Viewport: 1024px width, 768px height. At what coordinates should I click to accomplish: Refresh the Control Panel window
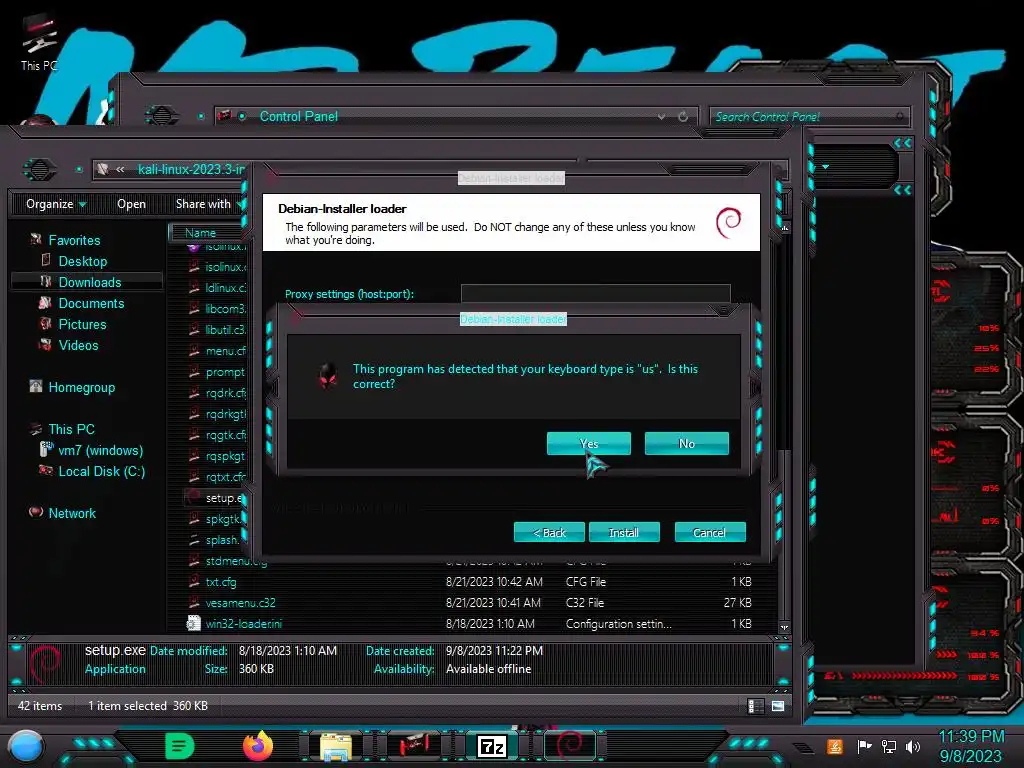(683, 116)
